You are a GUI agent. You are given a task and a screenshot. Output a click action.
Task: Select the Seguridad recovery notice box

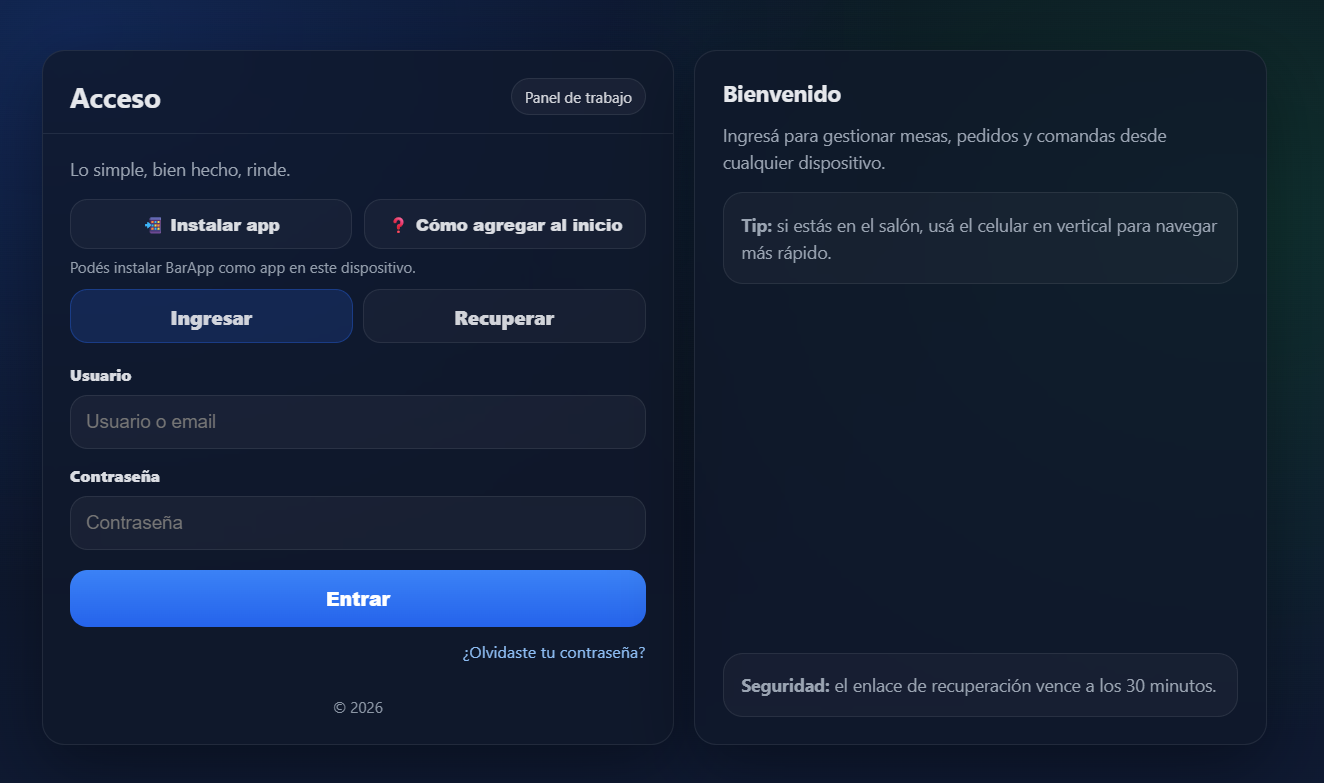[980, 685]
